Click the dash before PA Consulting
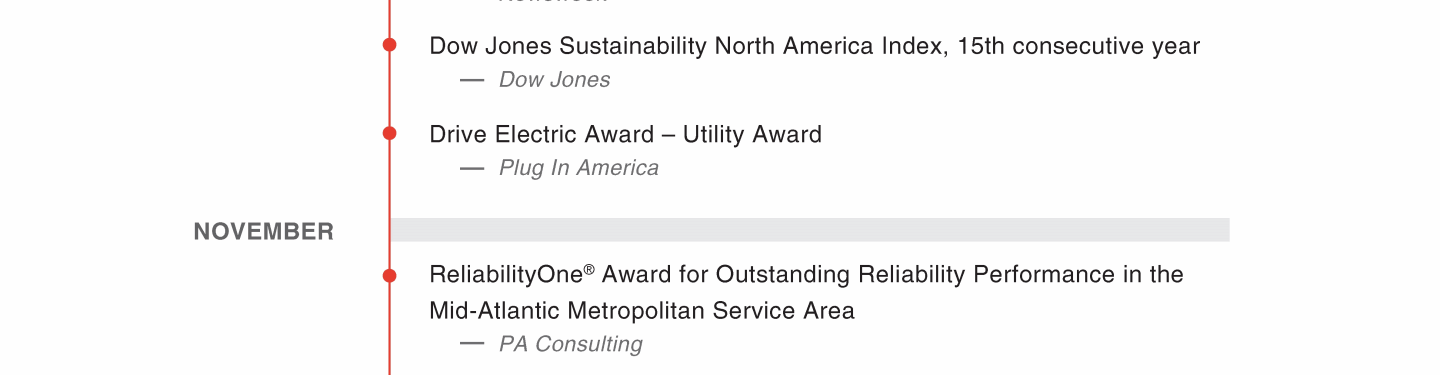The image size is (1440, 375). [x=472, y=344]
